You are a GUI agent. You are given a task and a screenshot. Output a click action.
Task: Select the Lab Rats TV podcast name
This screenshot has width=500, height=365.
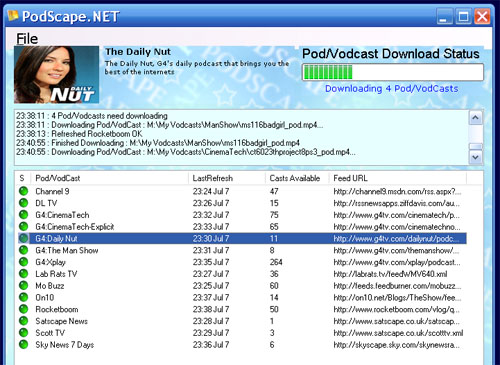click(x=56, y=274)
